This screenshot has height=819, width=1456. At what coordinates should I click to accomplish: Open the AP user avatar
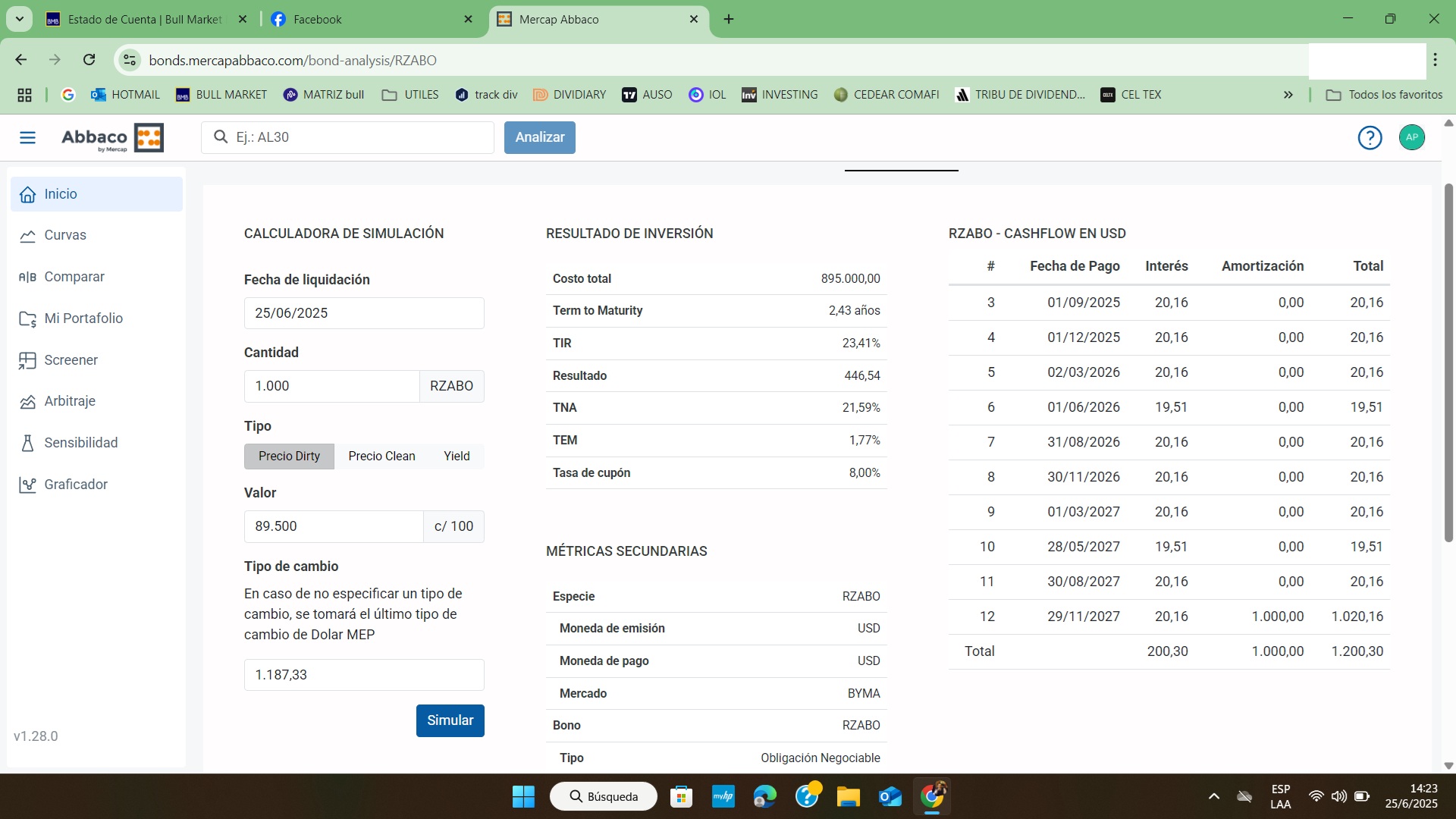coord(1411,137)
